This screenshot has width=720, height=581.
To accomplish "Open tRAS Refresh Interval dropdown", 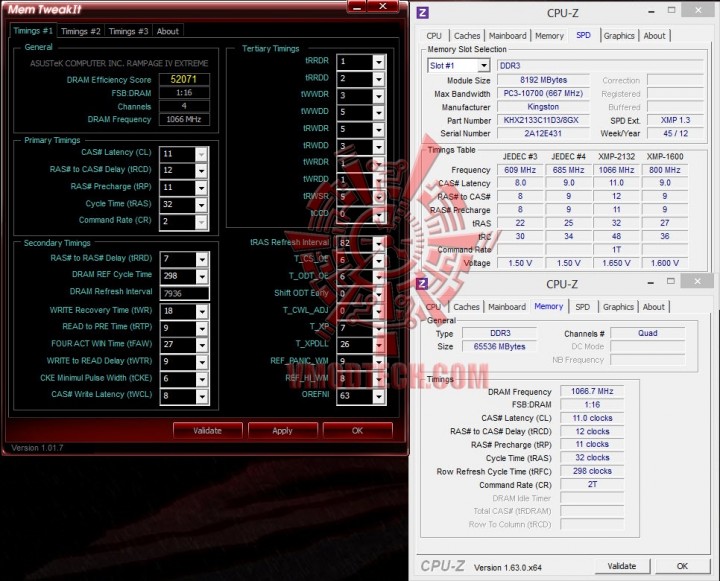I will coord(379,243).
